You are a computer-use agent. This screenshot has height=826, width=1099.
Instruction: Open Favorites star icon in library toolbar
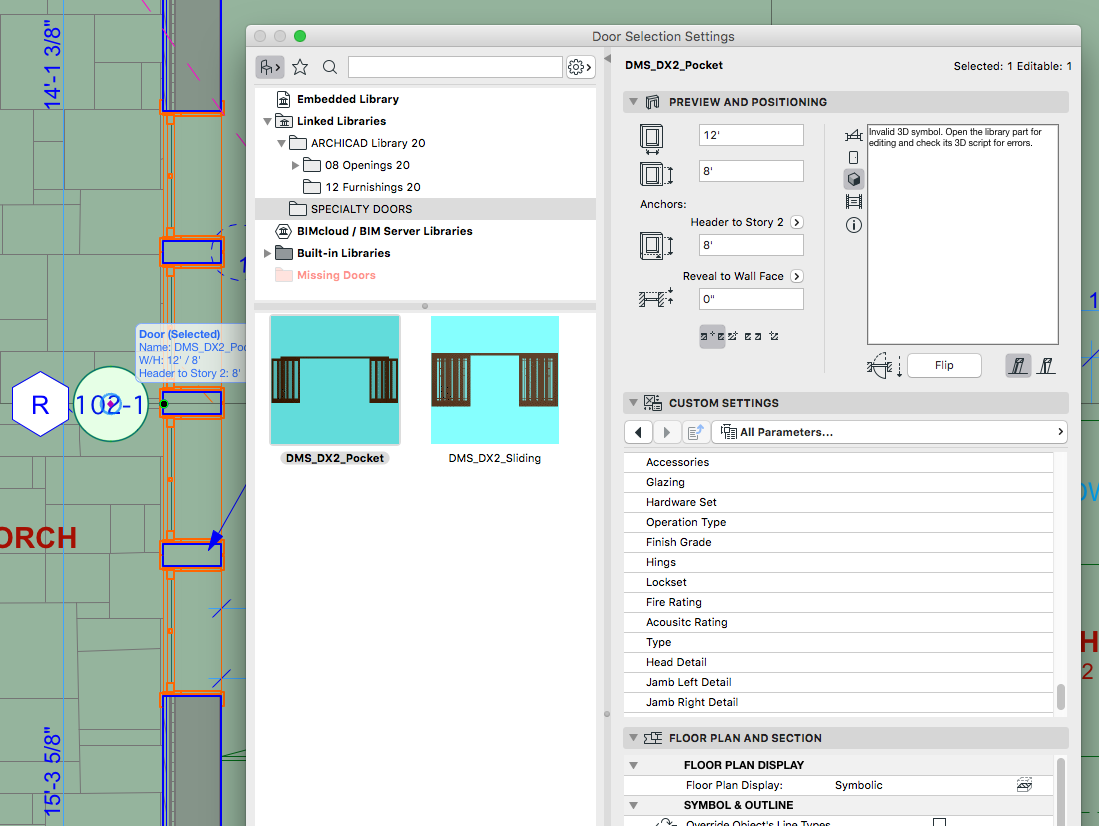coord(300,67)
